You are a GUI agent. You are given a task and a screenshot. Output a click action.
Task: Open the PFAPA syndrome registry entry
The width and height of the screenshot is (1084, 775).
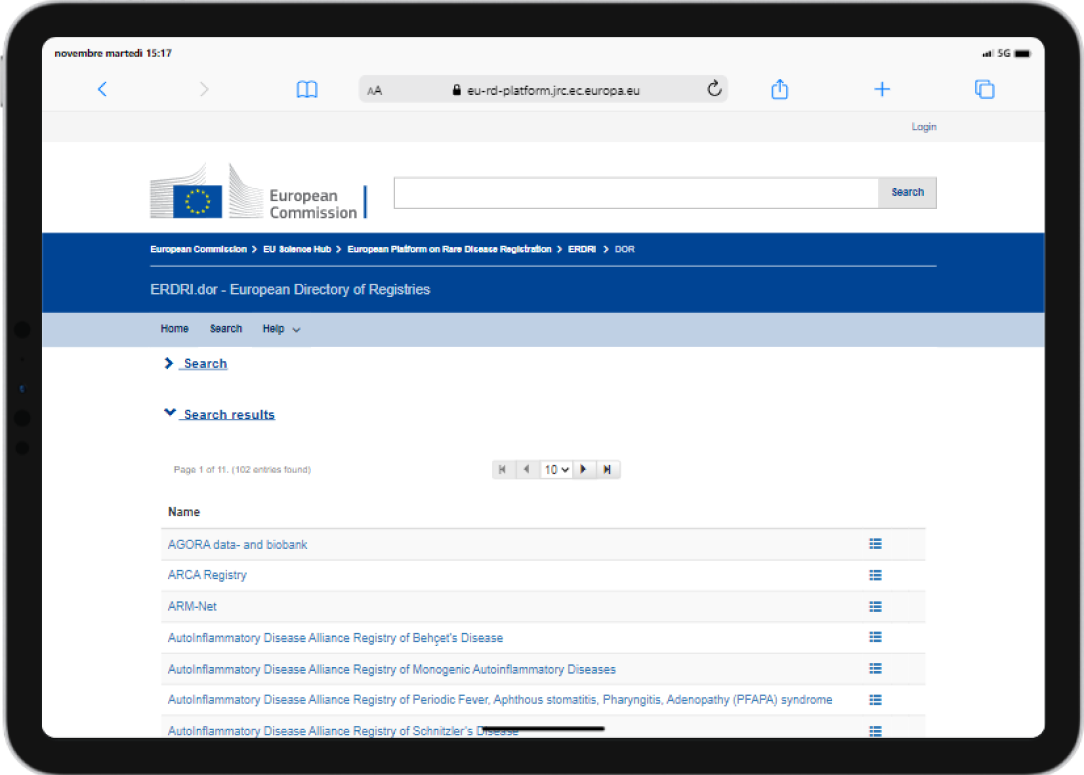500,700
